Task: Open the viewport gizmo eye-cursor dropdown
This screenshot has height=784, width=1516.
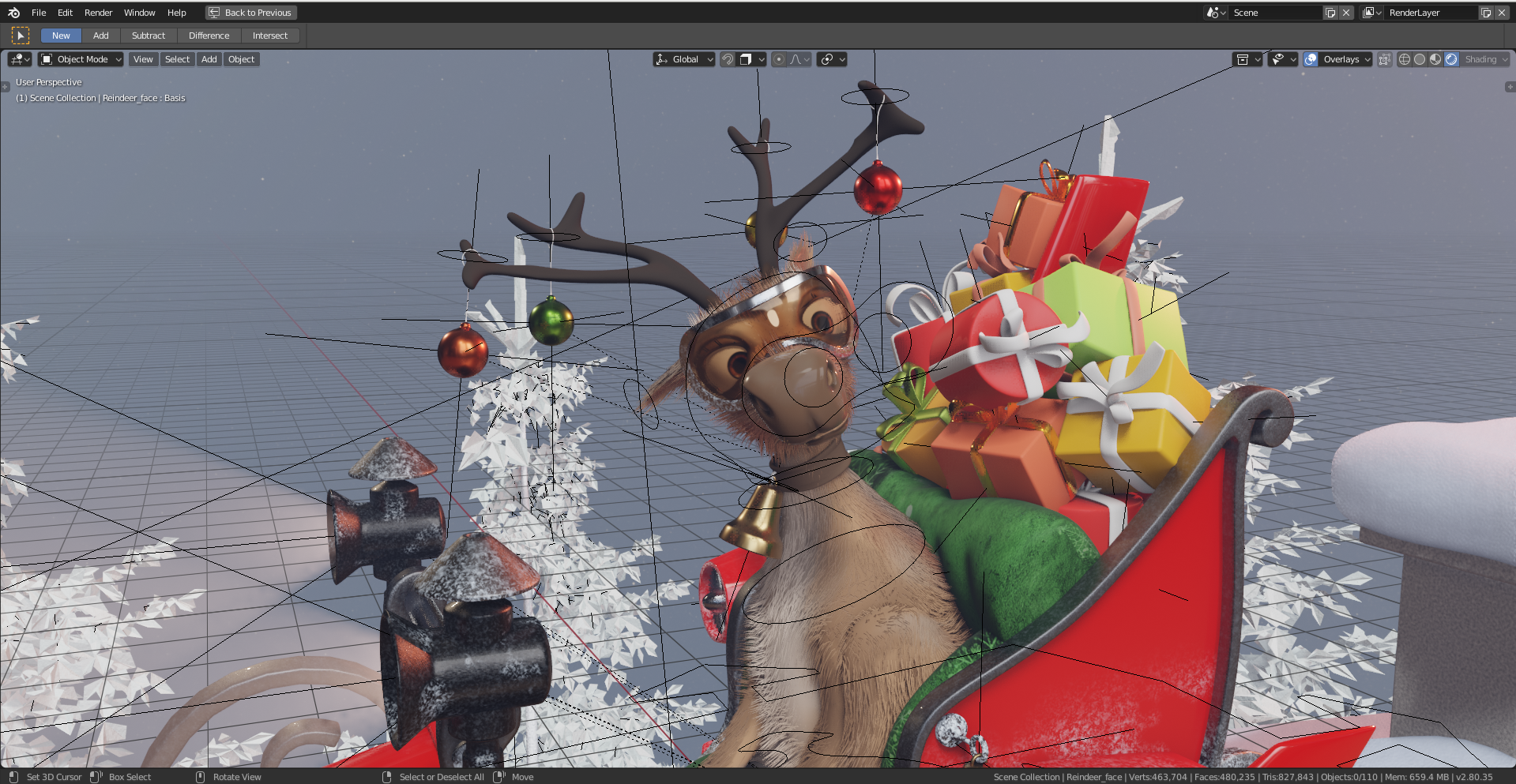Action: pos(1283,59)
